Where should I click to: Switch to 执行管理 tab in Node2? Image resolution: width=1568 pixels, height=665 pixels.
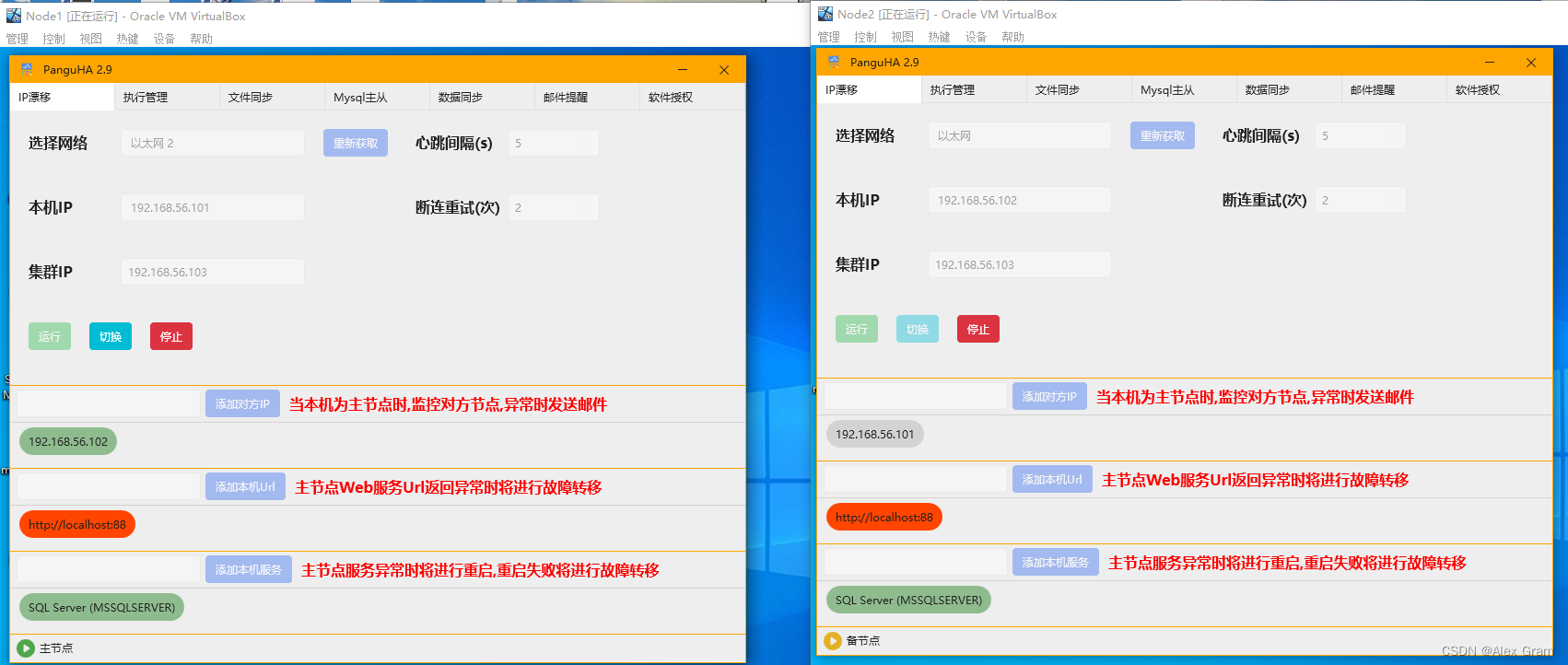[974, 89]
